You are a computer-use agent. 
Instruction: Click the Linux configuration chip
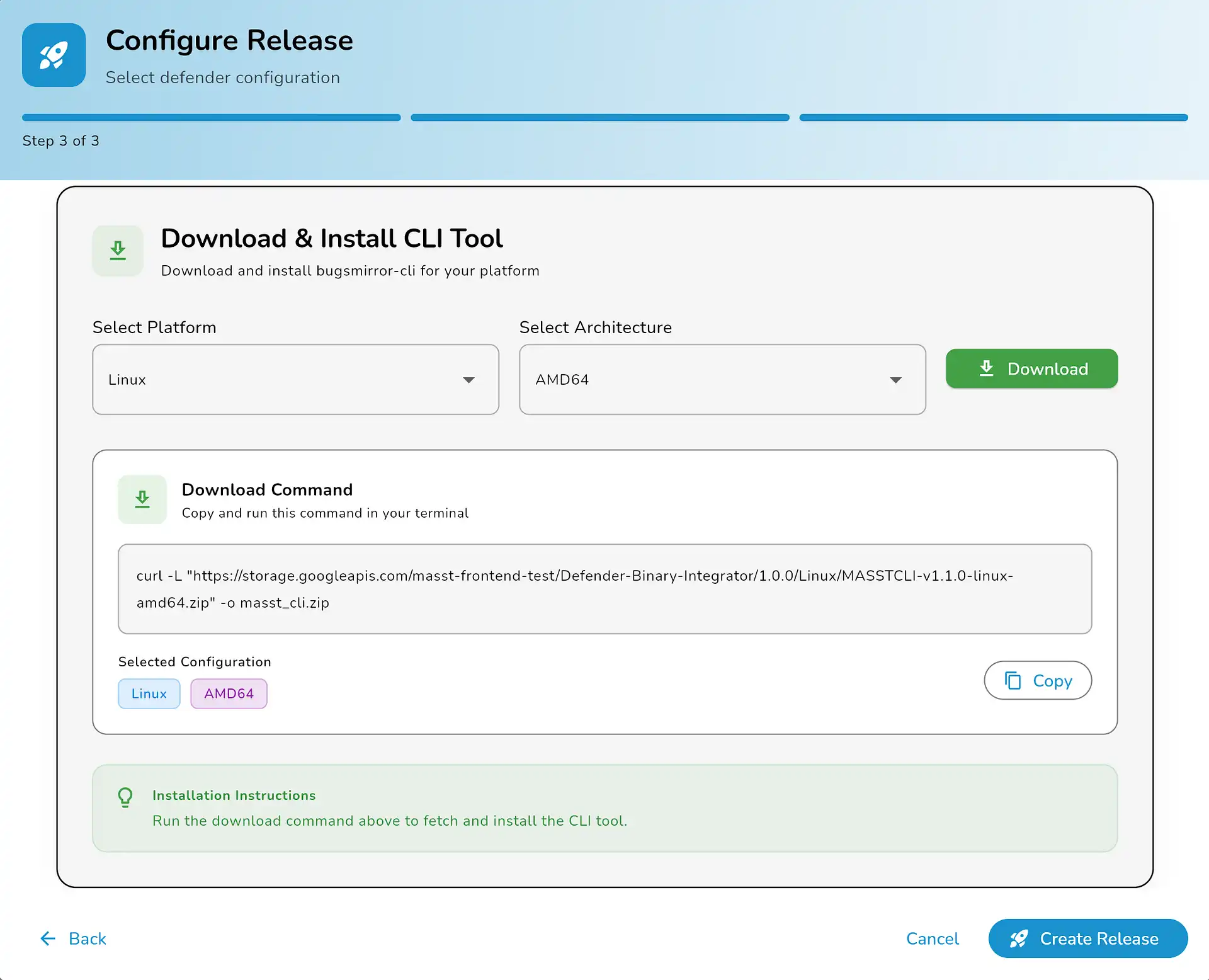coord(149,694)
